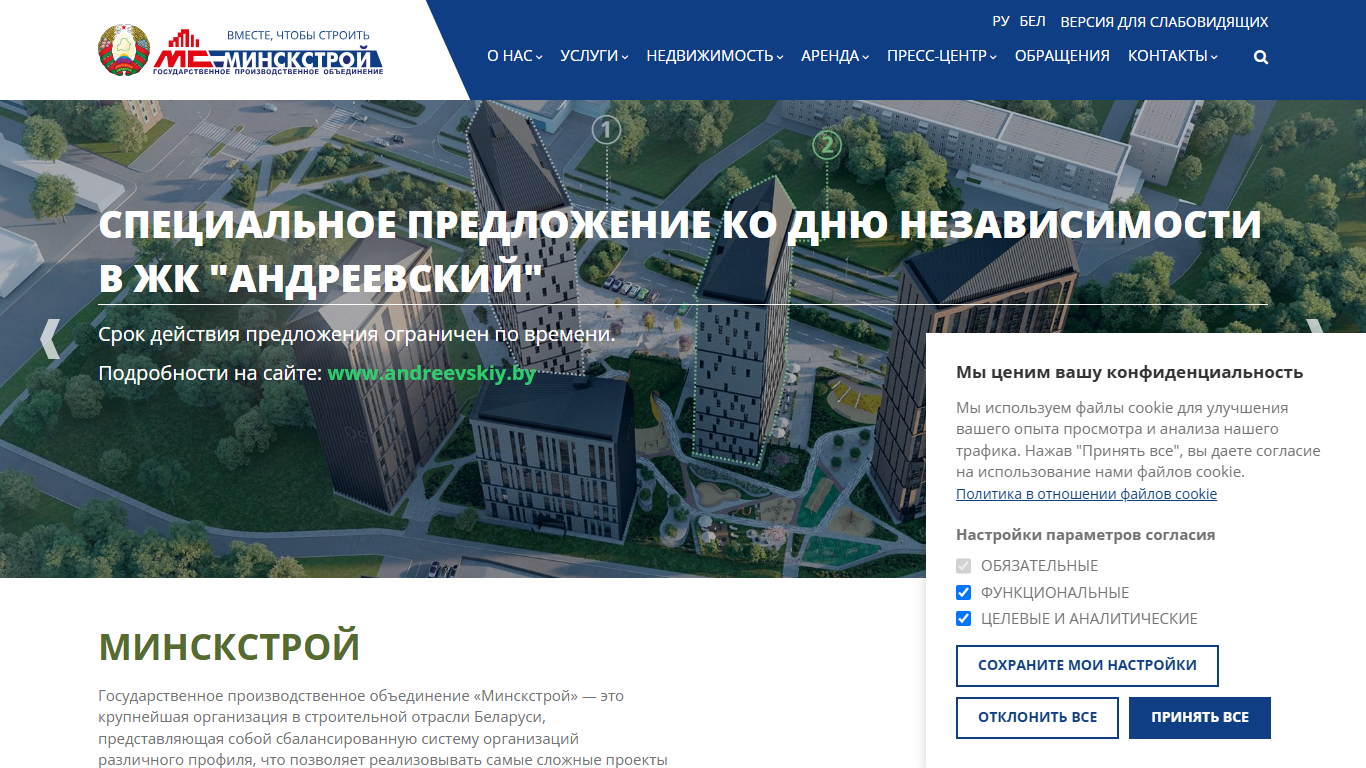Click ОТКЛОНИТЬ ВСЕ button
The width and height of the screenshot is (1366, 768).
pos(1037,718)
